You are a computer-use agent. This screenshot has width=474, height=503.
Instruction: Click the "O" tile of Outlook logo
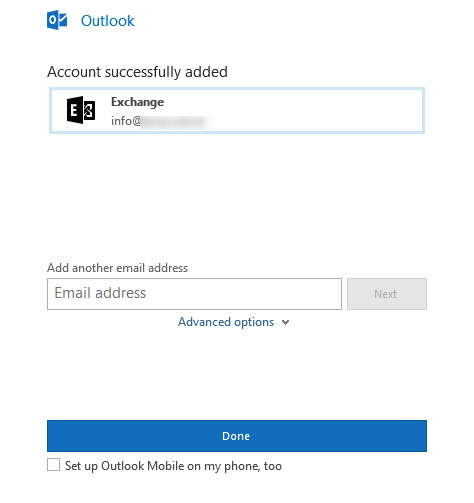coord(52,20)
